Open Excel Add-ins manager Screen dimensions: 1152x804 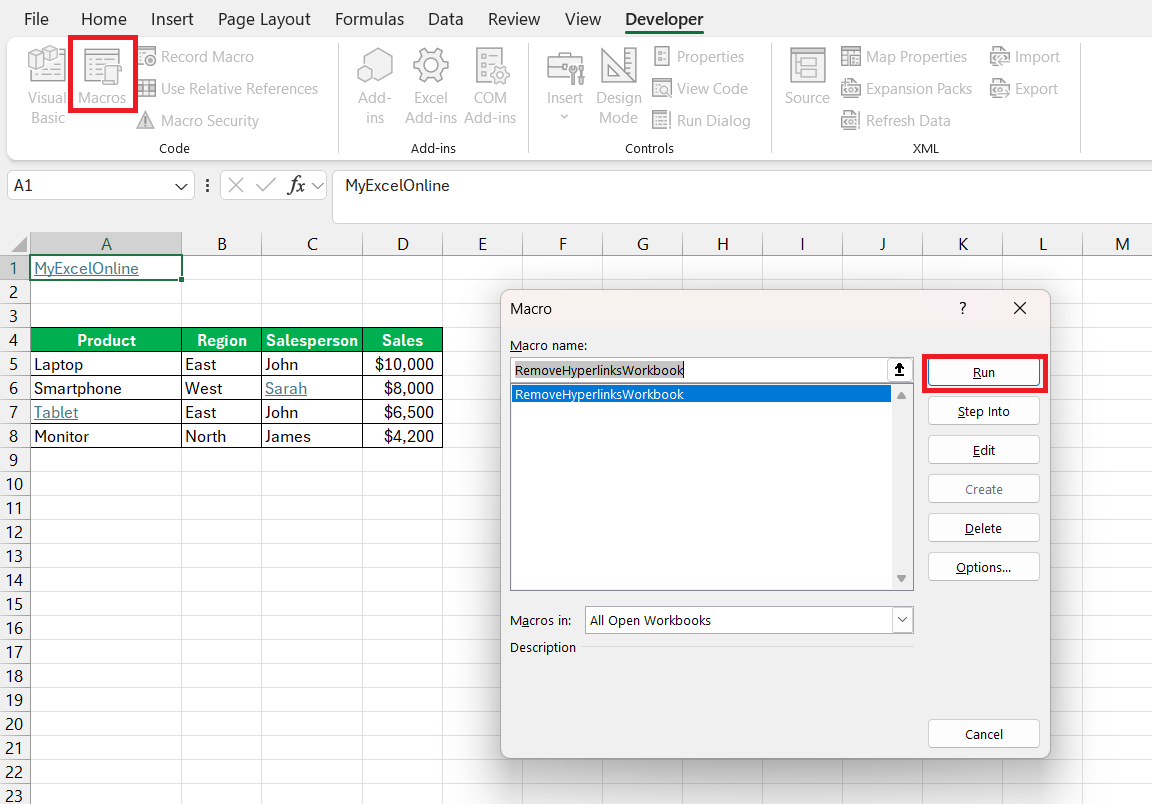pos(431,85)
